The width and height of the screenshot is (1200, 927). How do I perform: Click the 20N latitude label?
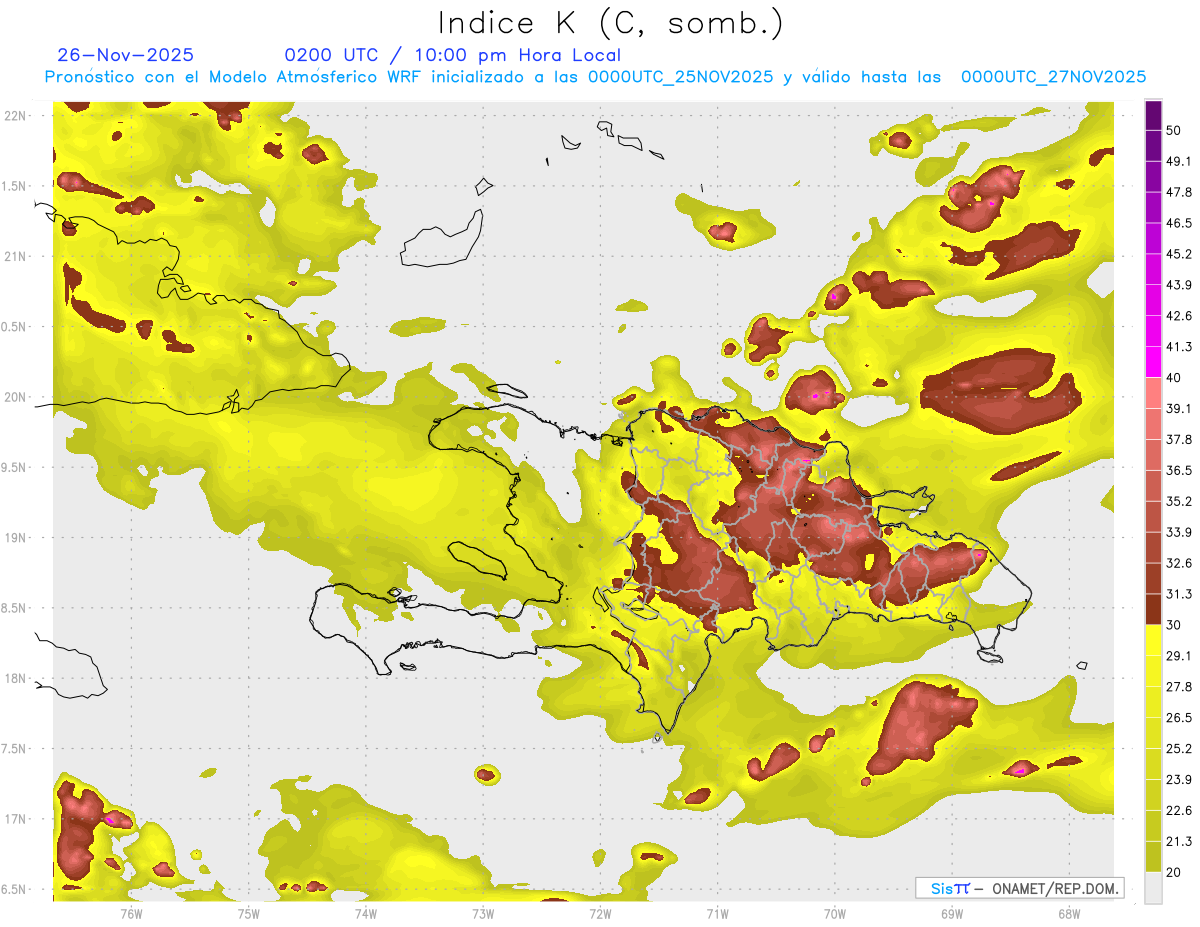[x=15, y=397]
